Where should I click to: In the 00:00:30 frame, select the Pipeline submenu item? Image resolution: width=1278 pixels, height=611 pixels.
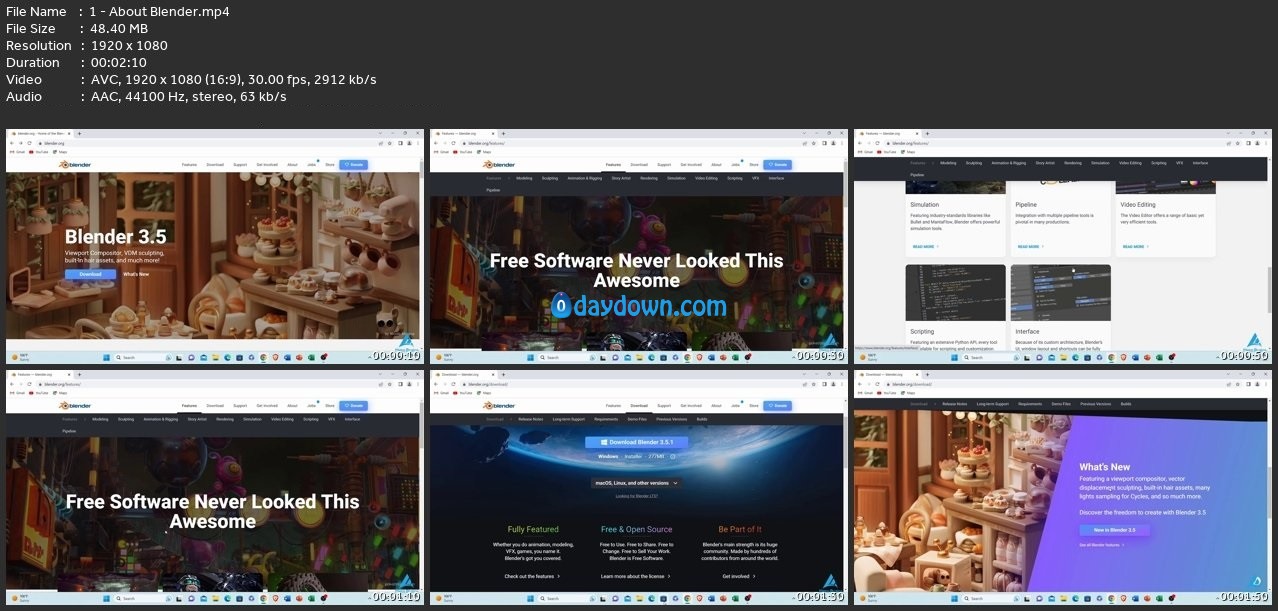[493, 189]
